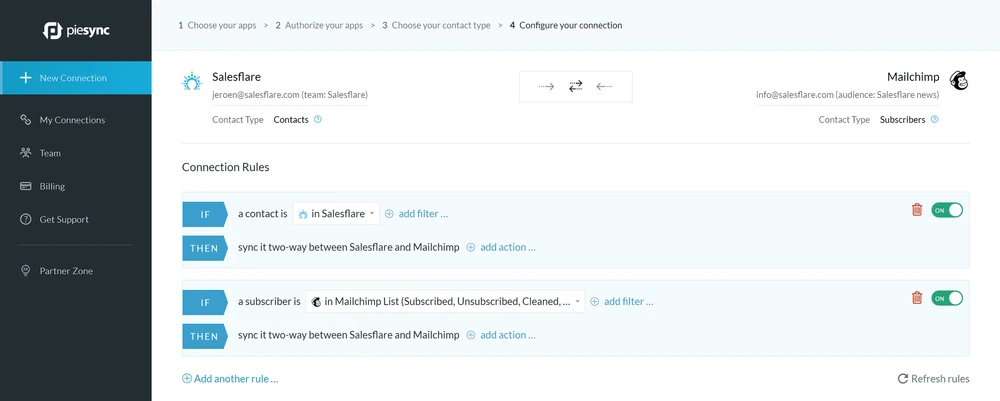This screenshot has width=1000, height=401.
Task: Click info@salesflare.com audience text
Action: pyautogui.click(x=848, y=95)
